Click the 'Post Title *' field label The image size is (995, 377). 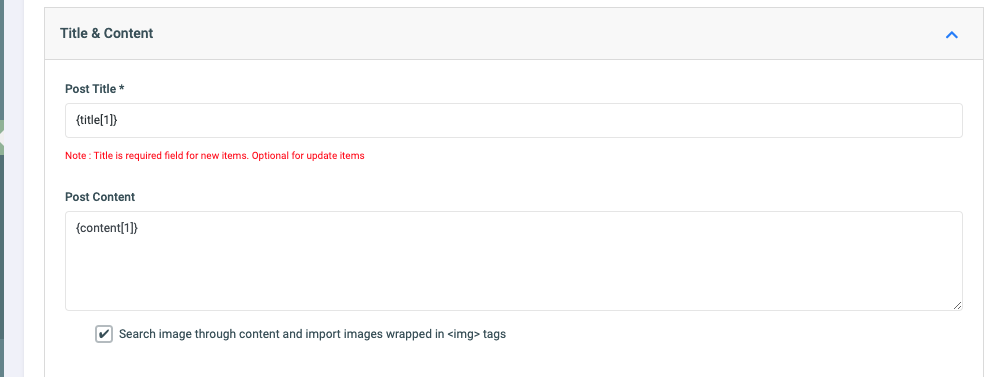point(95,89)
